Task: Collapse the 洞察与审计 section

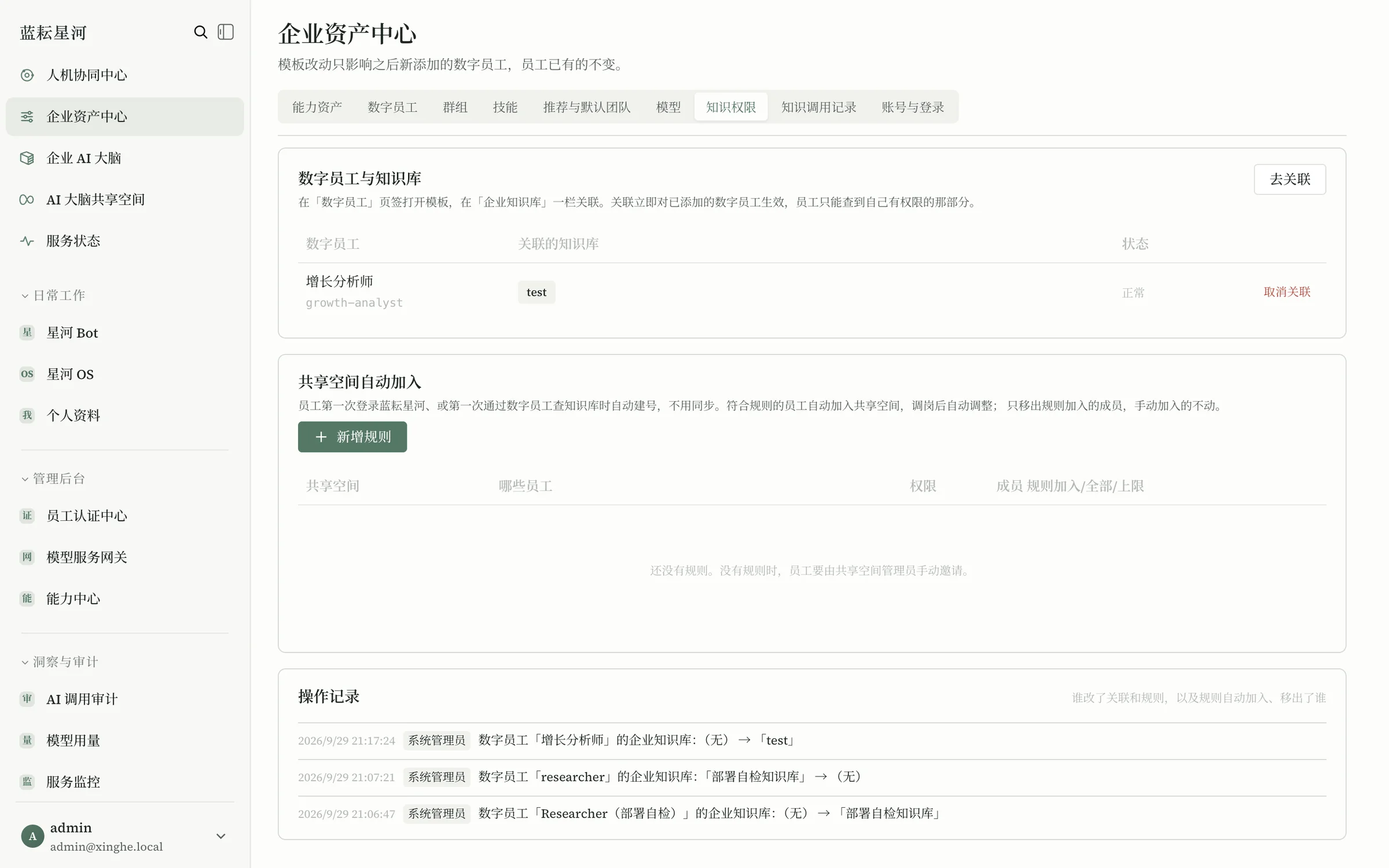Action: pyautogui.click(x=60, y=662)
